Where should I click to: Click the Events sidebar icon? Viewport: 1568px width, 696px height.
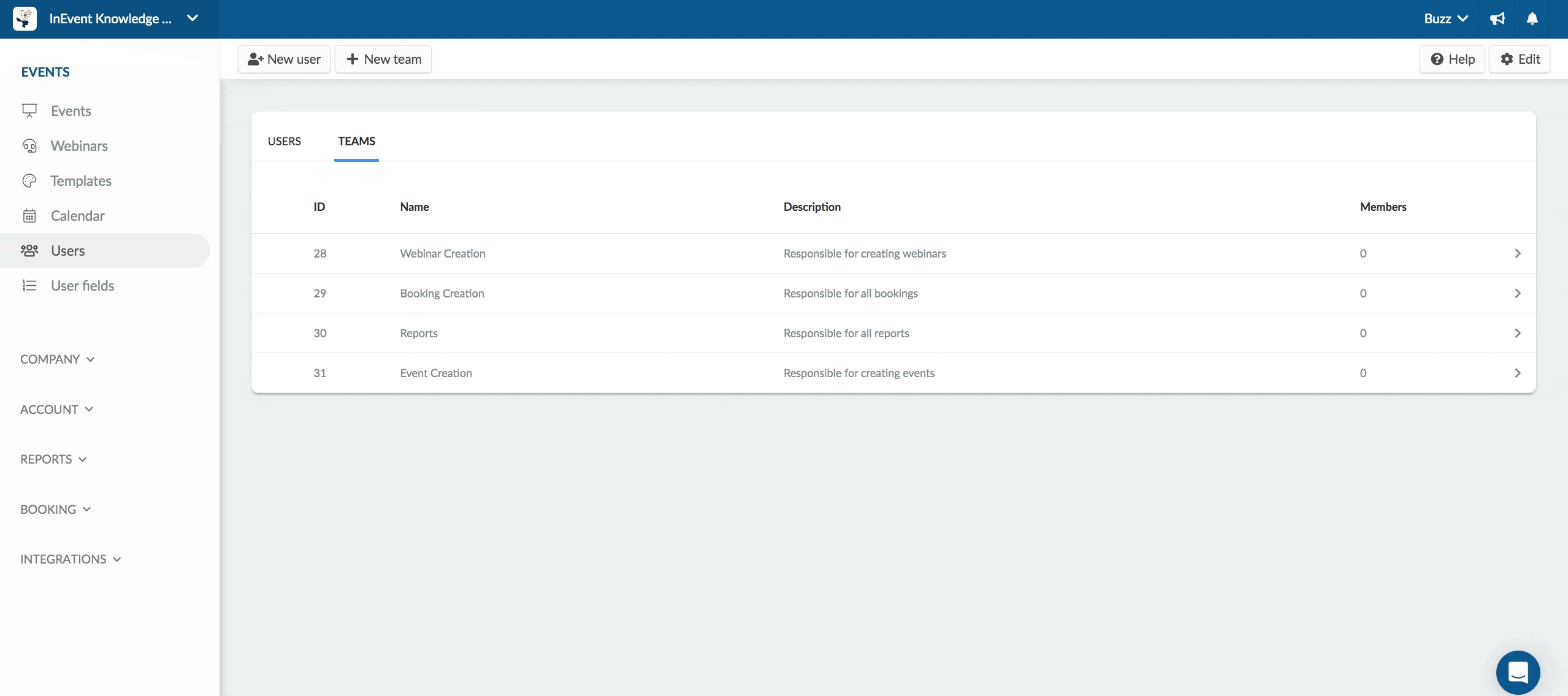28,111
